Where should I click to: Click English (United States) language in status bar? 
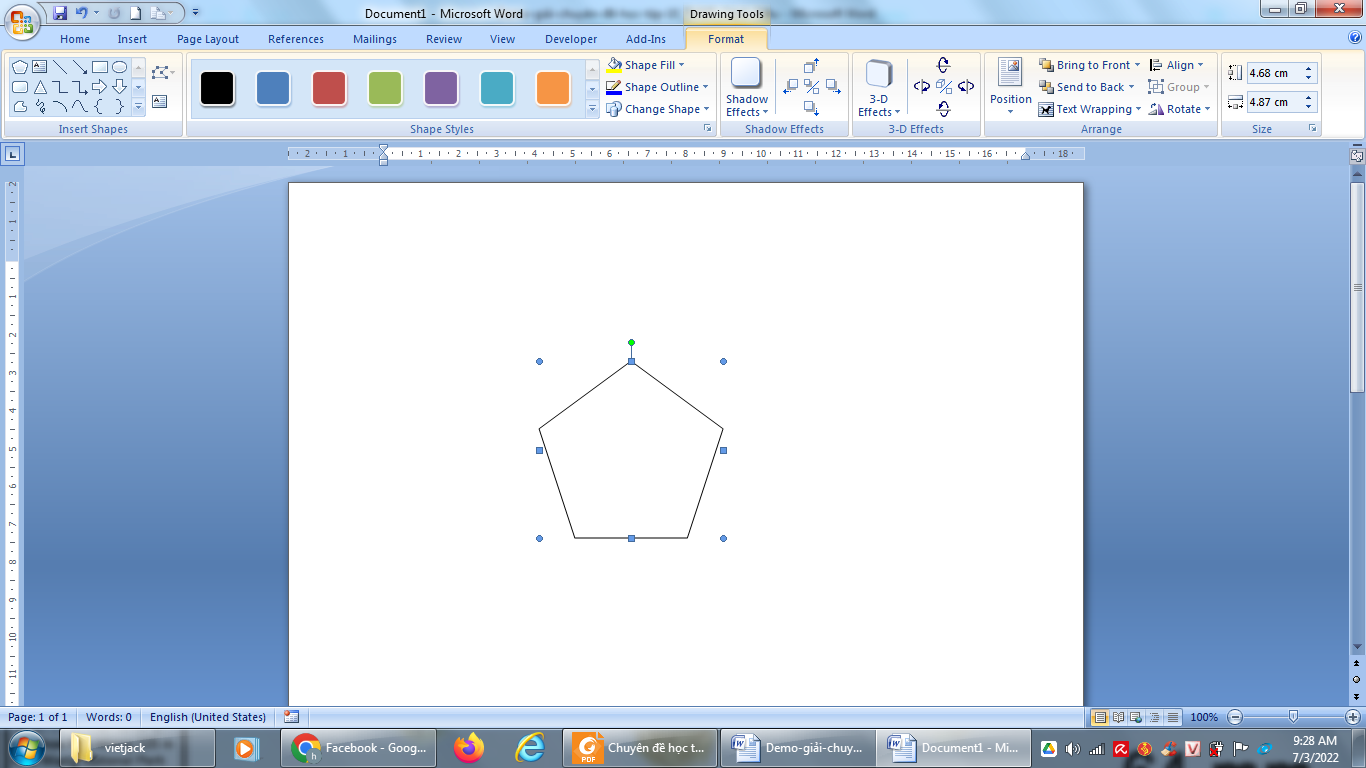tap(208, 717)
